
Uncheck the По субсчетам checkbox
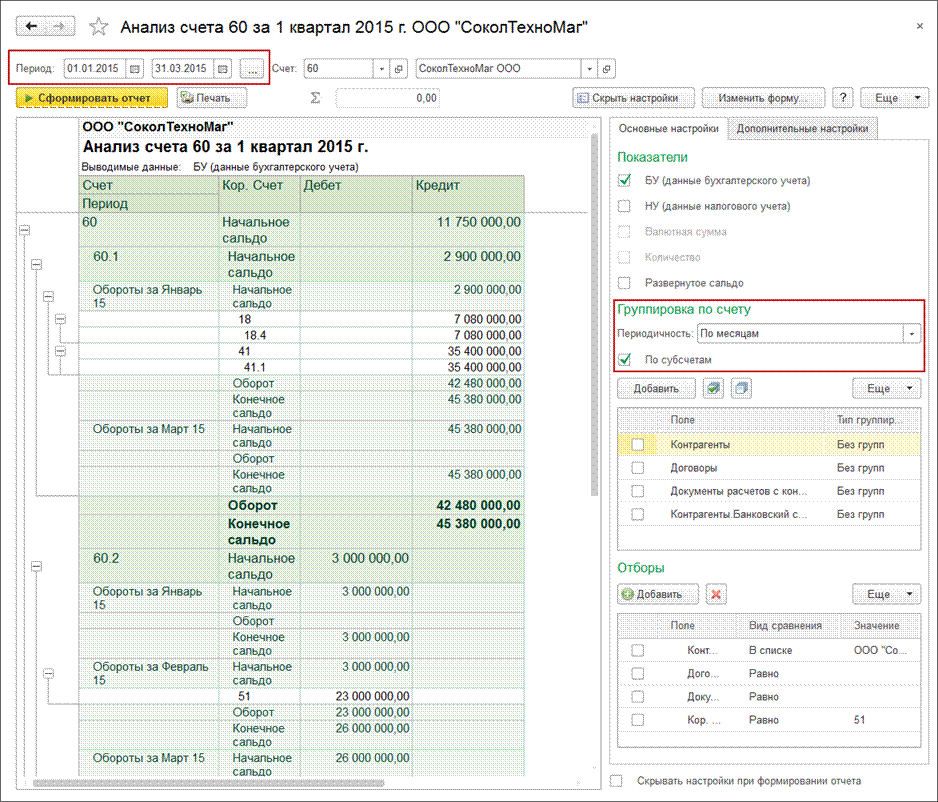(x=625, y=359)
